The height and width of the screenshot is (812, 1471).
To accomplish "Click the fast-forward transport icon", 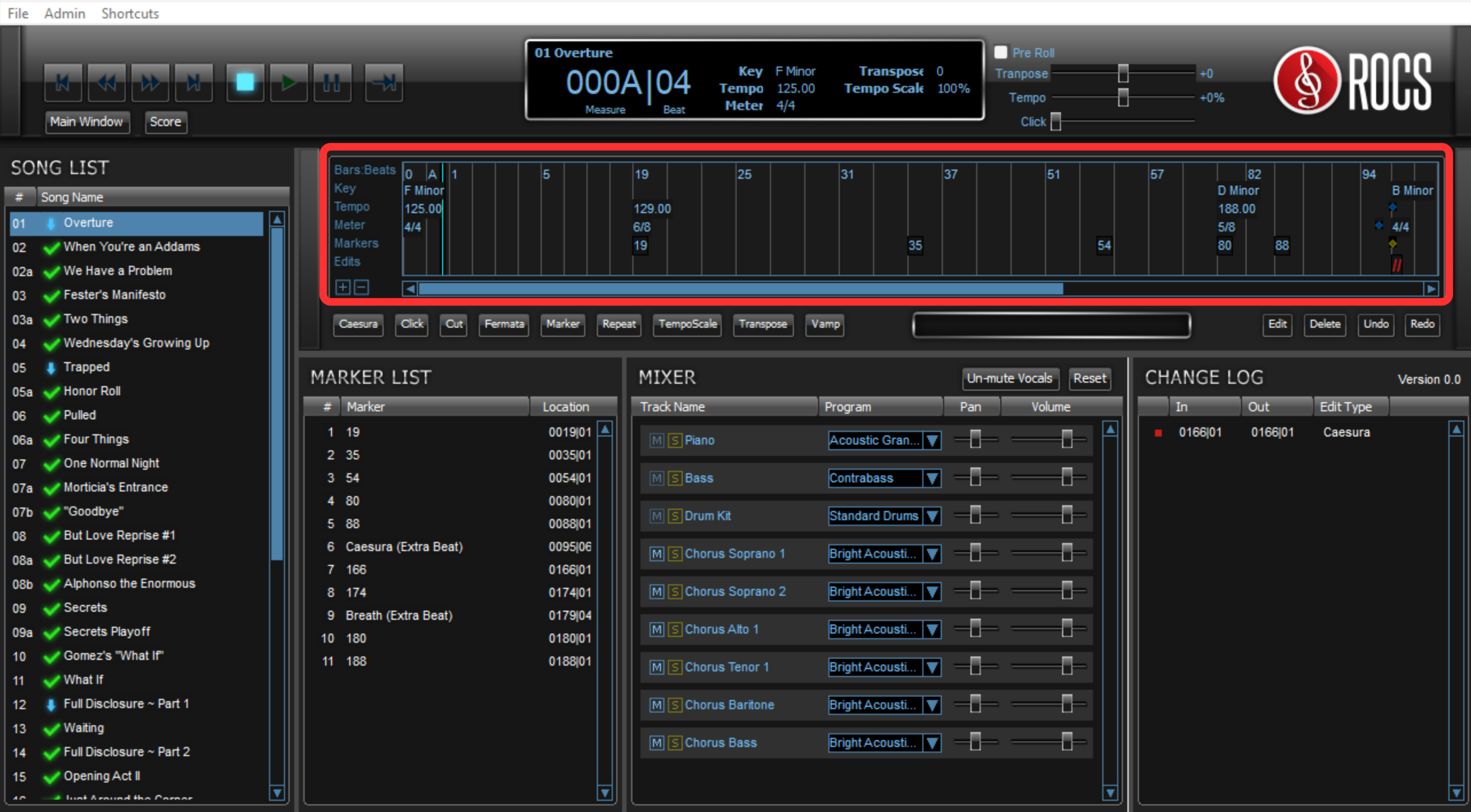I will (x=150, y=83).
